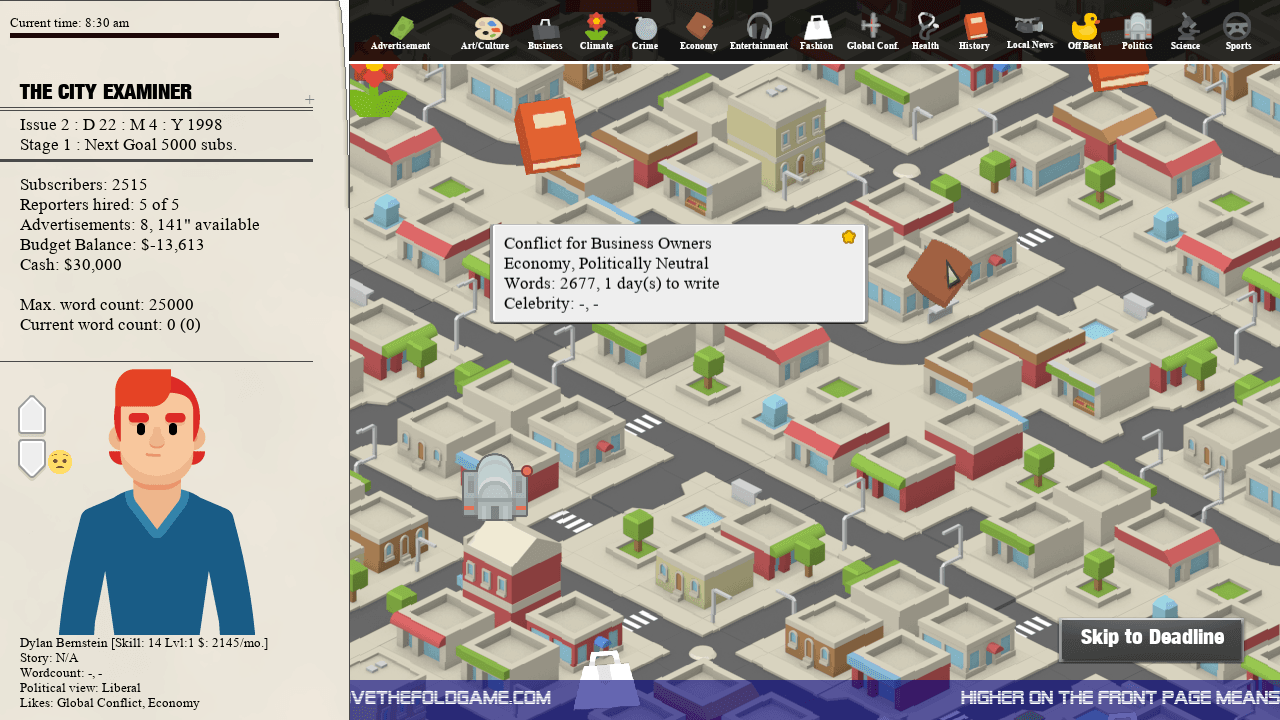1280x720 pixels.
Task: Click the time progress bar under current time
Action: tap(144, 36)
